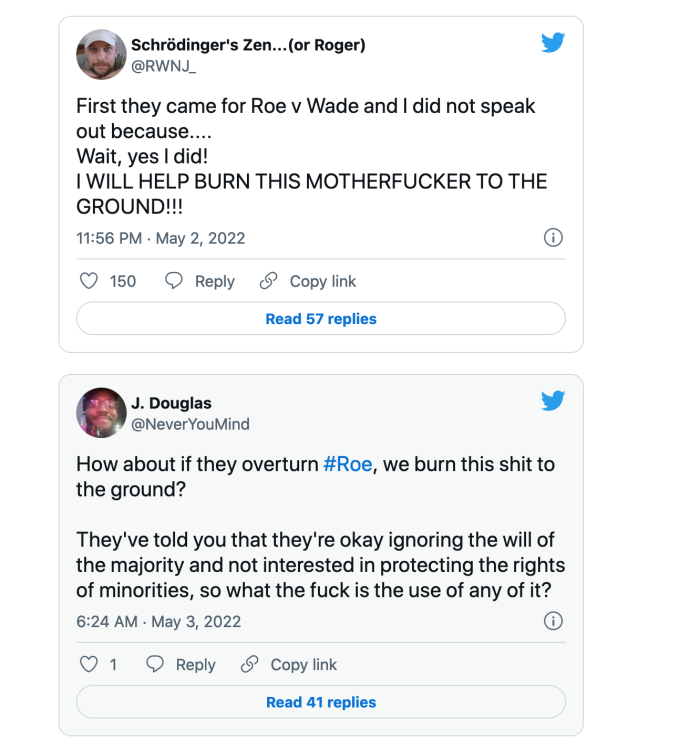
Task: Expand Read 57 replies
Action: (x=321, y=319)
